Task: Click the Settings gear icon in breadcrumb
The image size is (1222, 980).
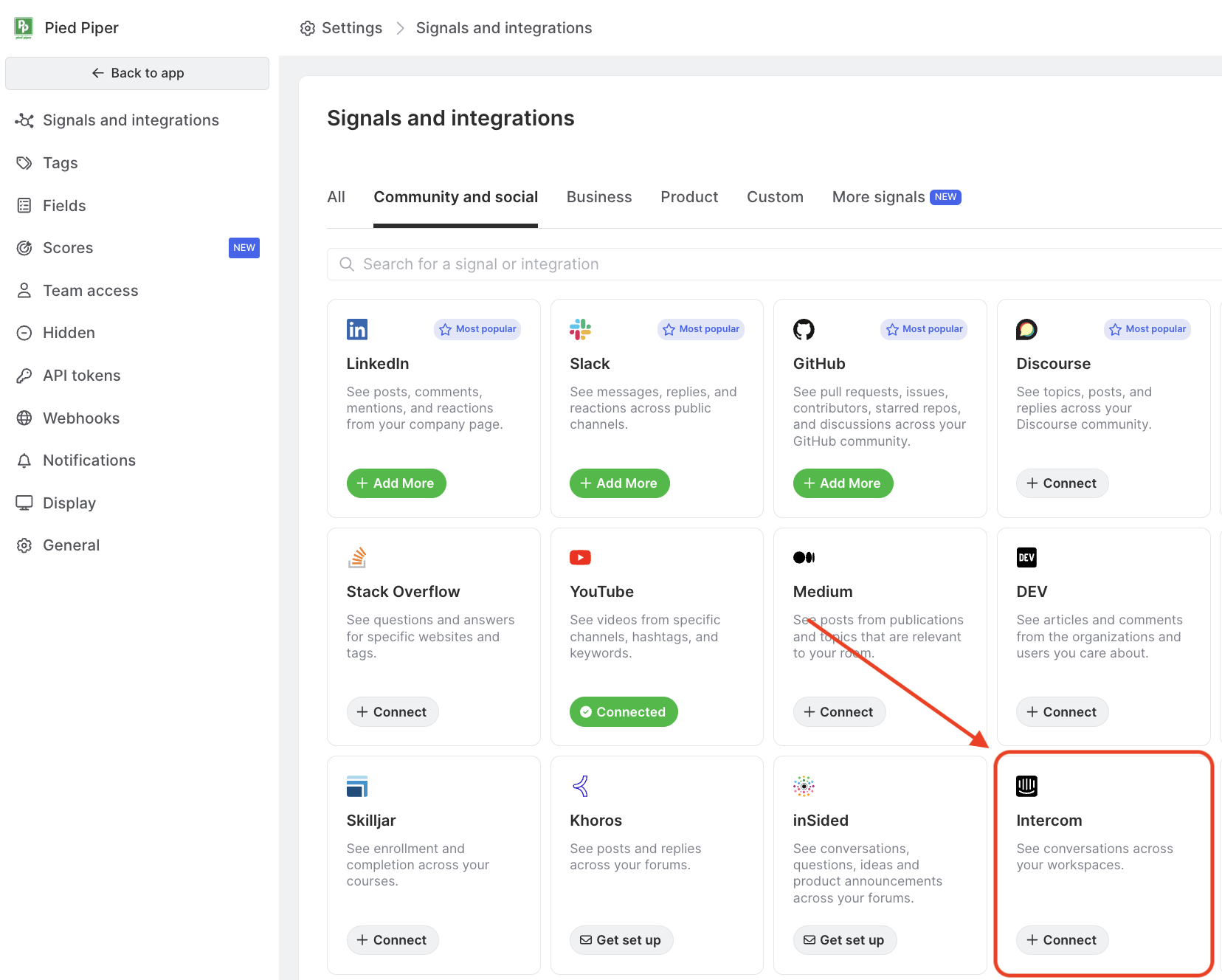Action: pyautogui.click(x=308, y=28)
